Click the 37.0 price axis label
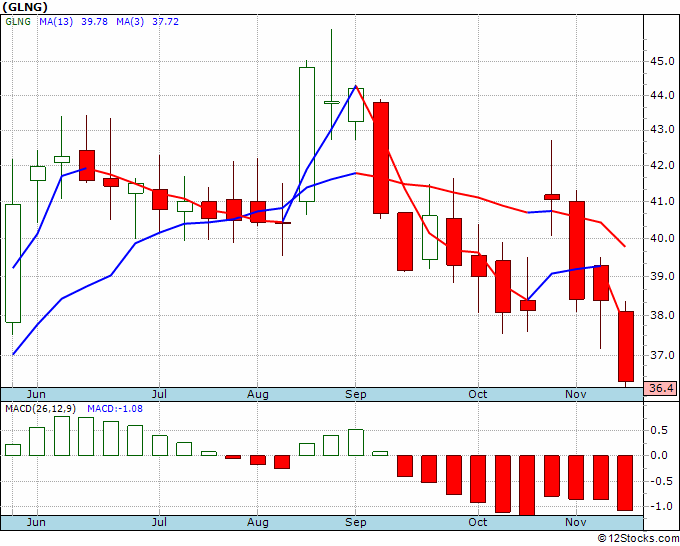This screenshot has width=680, height=546. coord(662,355)
